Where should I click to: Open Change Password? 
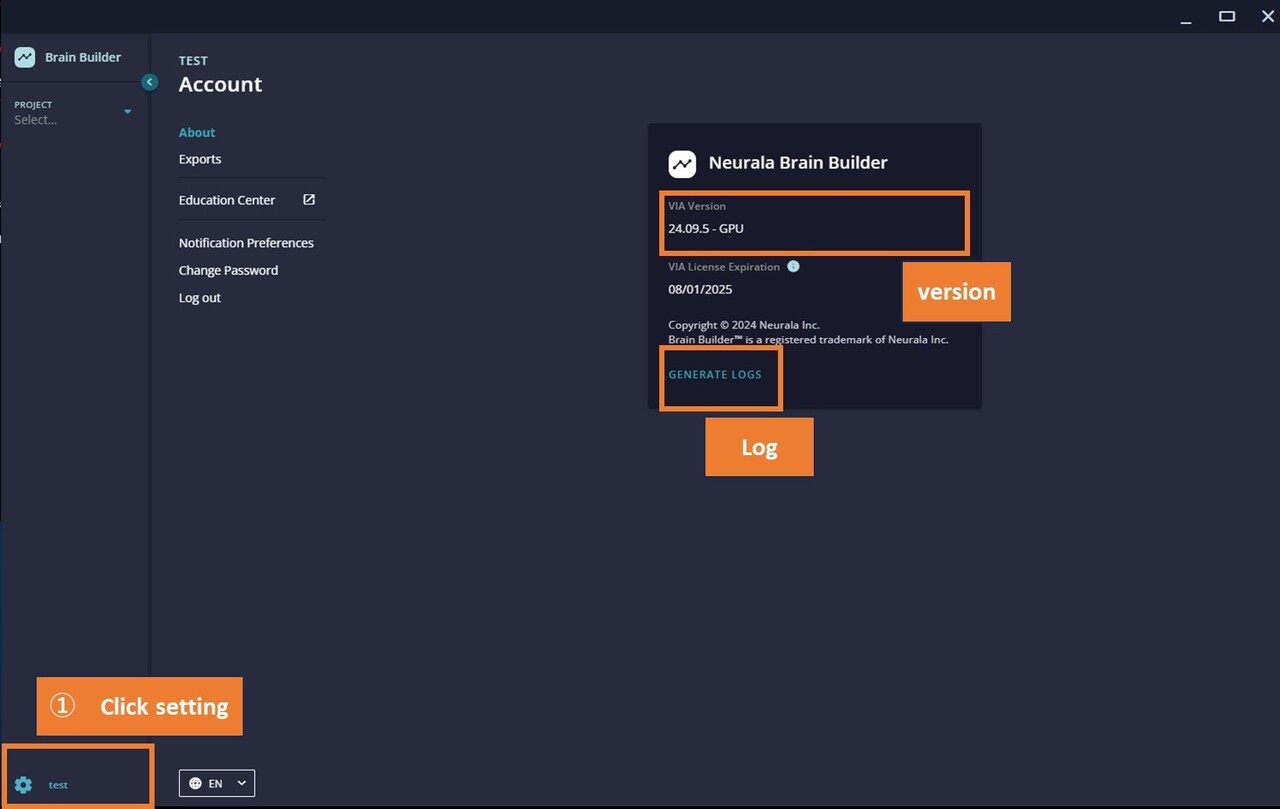tap(228, 270)
